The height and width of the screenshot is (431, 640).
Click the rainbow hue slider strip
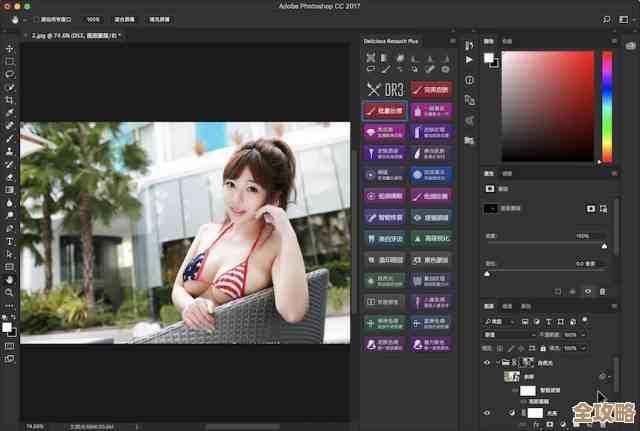pos(607,107)
